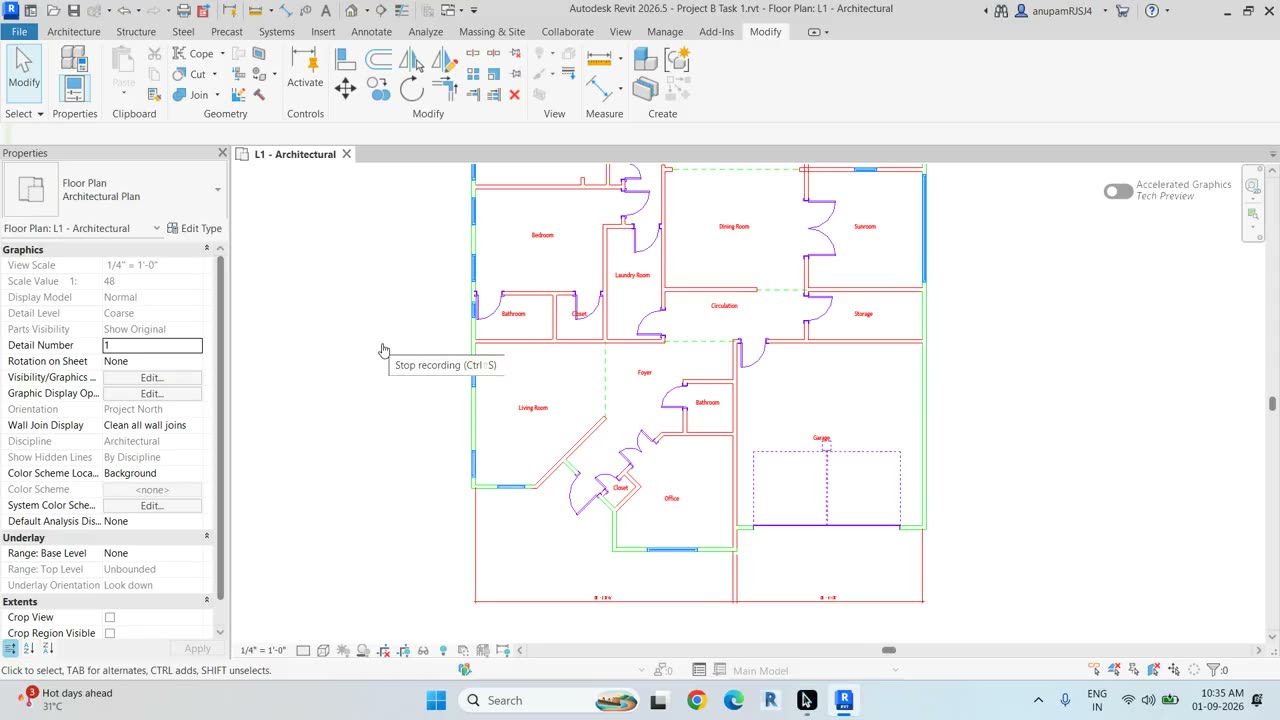This screenshot has height=720, width=1280.
Task: Toggle the Crop Region Visible checkbox
Action: tap(110, 634)
